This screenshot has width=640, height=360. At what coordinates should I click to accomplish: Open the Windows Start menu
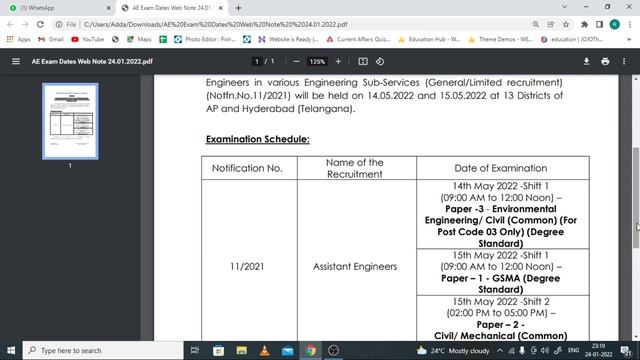[11, 351]
